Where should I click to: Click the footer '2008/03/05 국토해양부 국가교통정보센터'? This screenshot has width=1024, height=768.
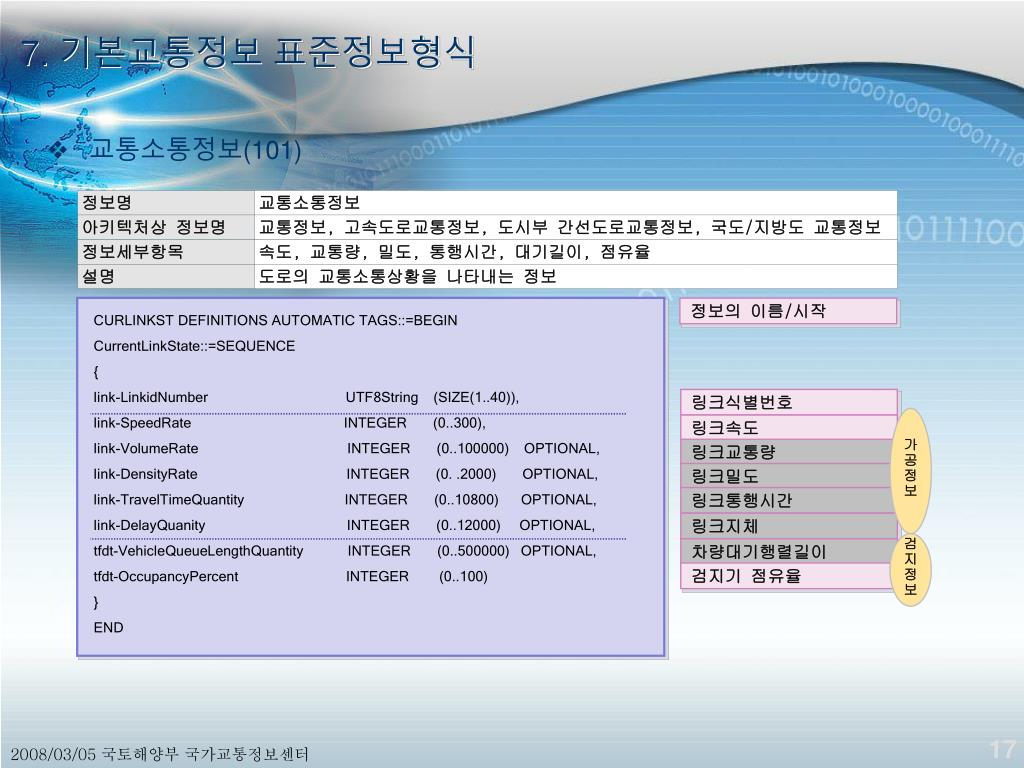coord(159,754)
